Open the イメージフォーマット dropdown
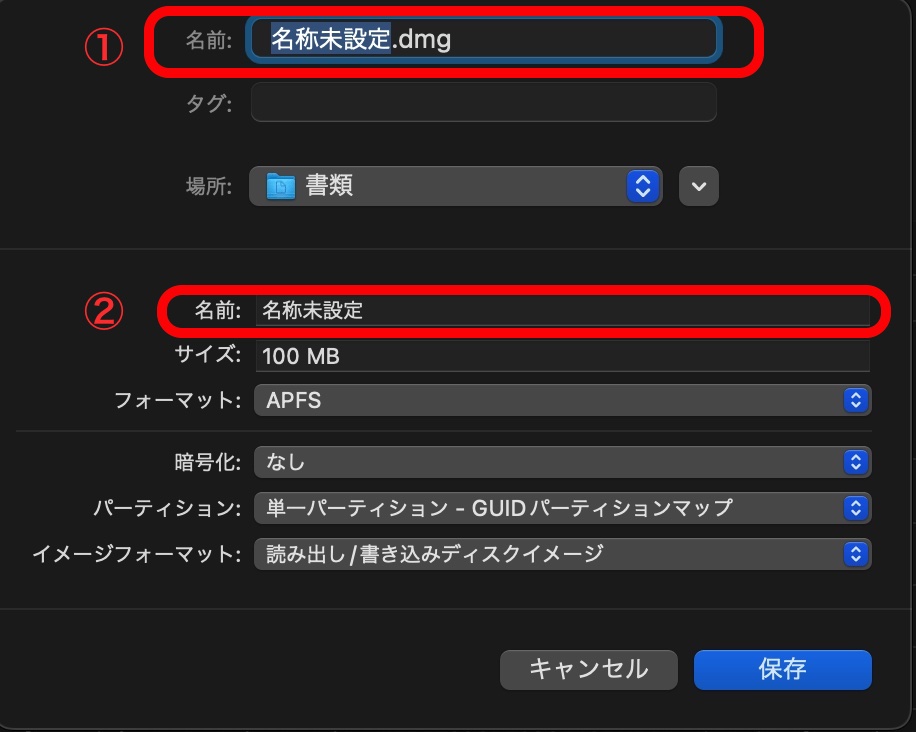Image resolution: width=916 pixels, height=732 pixels. tap(563, 554)
